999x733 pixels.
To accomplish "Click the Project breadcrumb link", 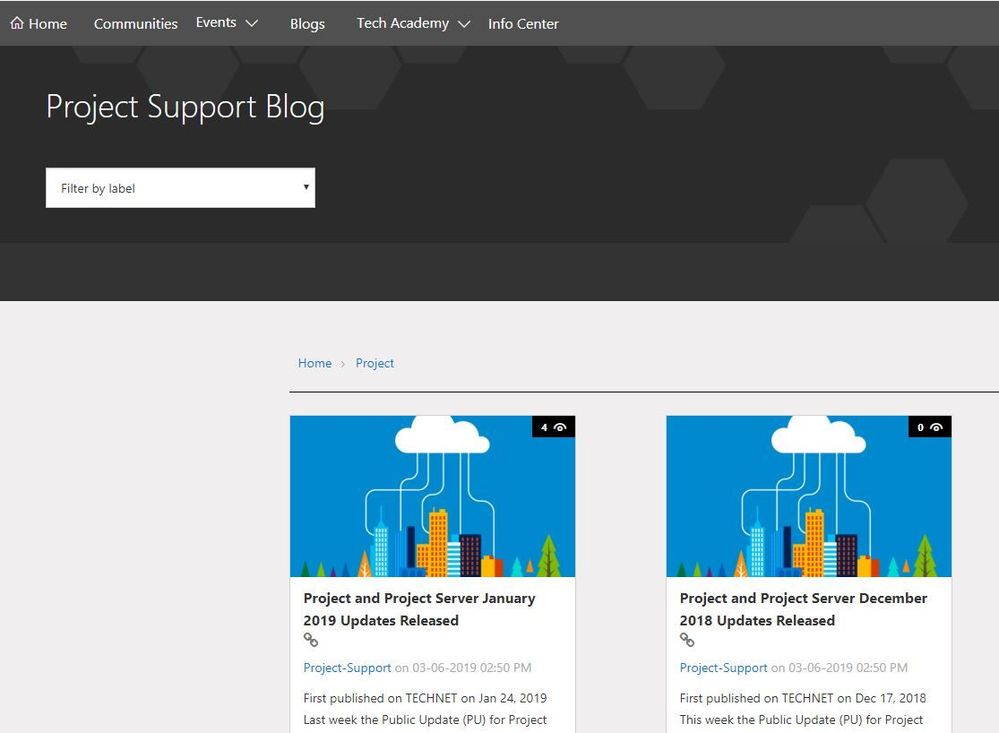I will pyautogui.click(x=375, y=363).
